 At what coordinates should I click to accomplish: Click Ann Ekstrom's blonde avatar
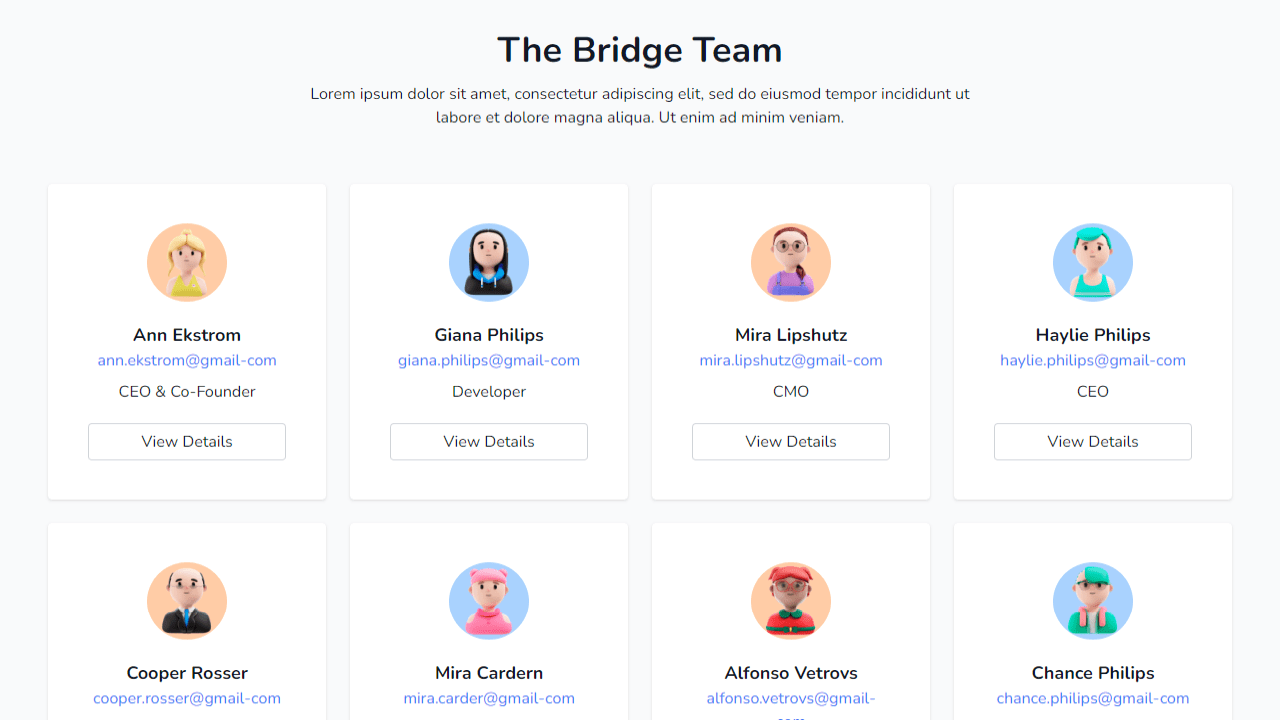point(187,262)
